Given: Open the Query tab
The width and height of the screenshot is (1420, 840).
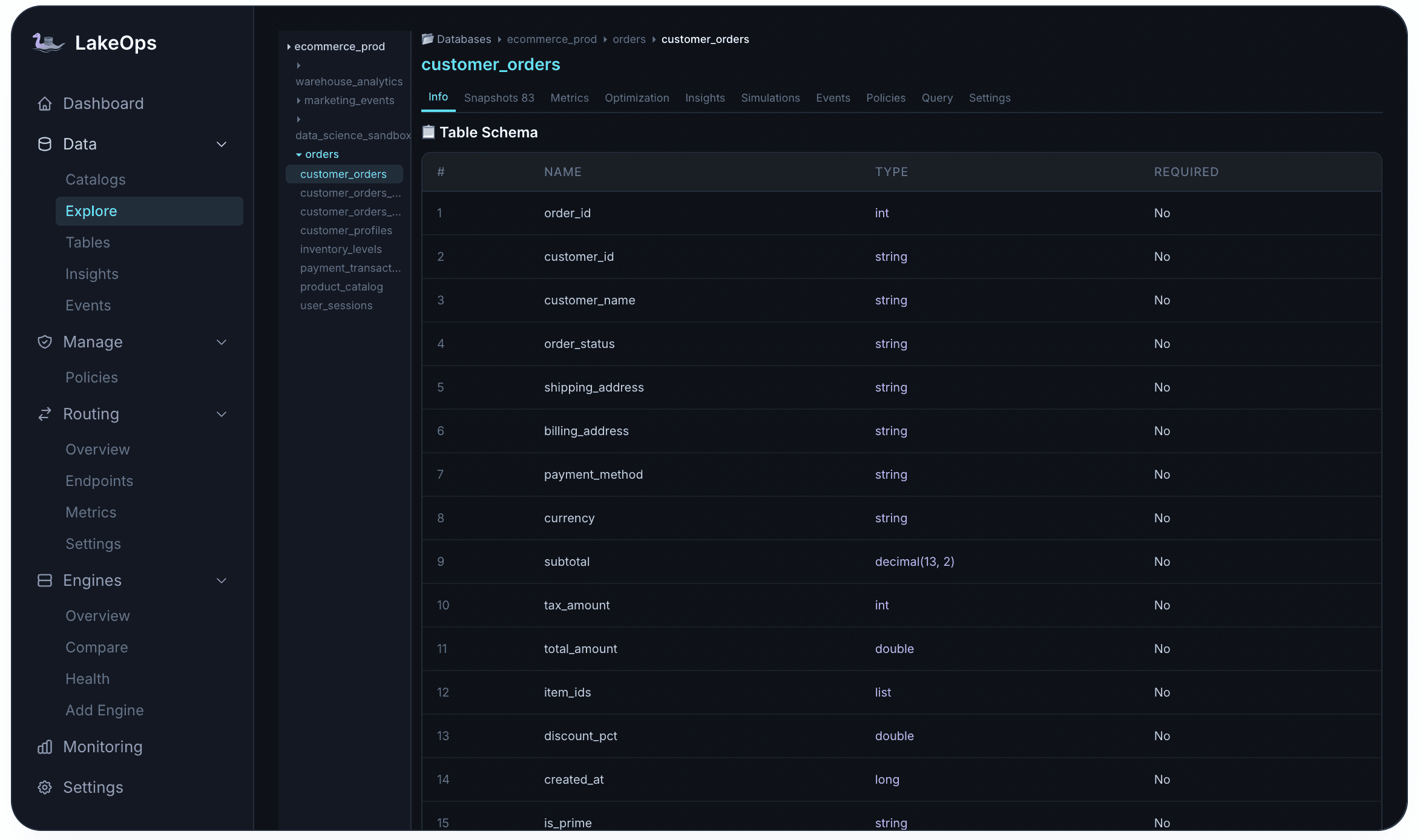Looking at the screenshot, I should (x=937, y=98).
